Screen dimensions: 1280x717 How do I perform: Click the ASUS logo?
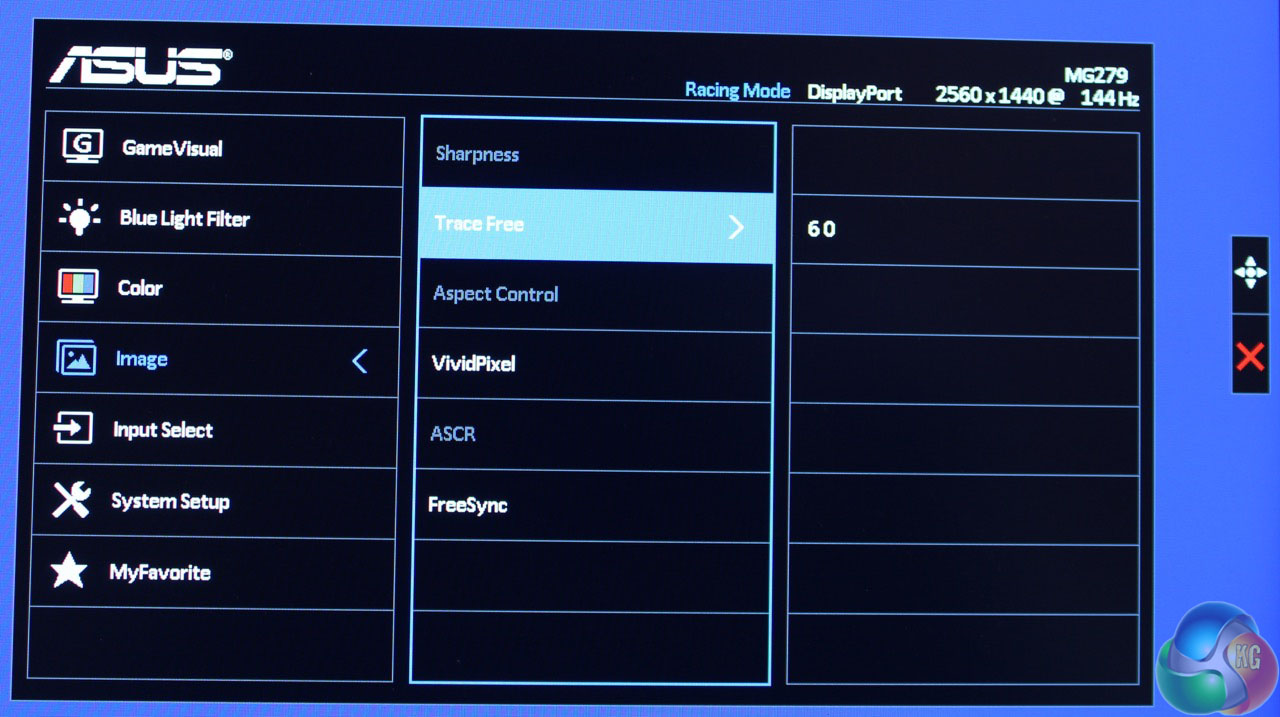point(140,65)
